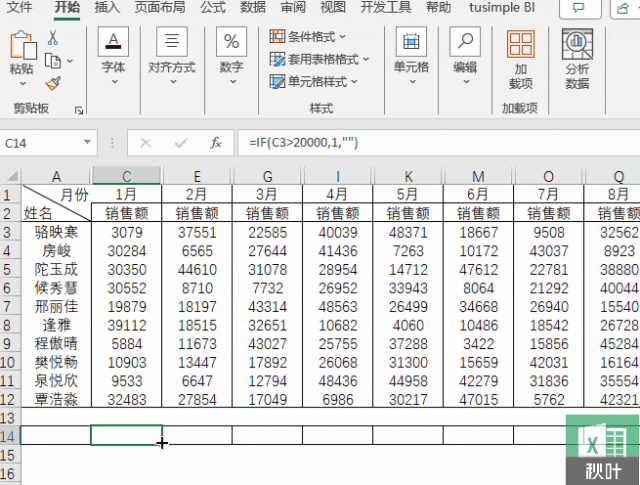Click the 条件格式 conditional formatting icon
The image size is (640, 485).
[277, 36]
